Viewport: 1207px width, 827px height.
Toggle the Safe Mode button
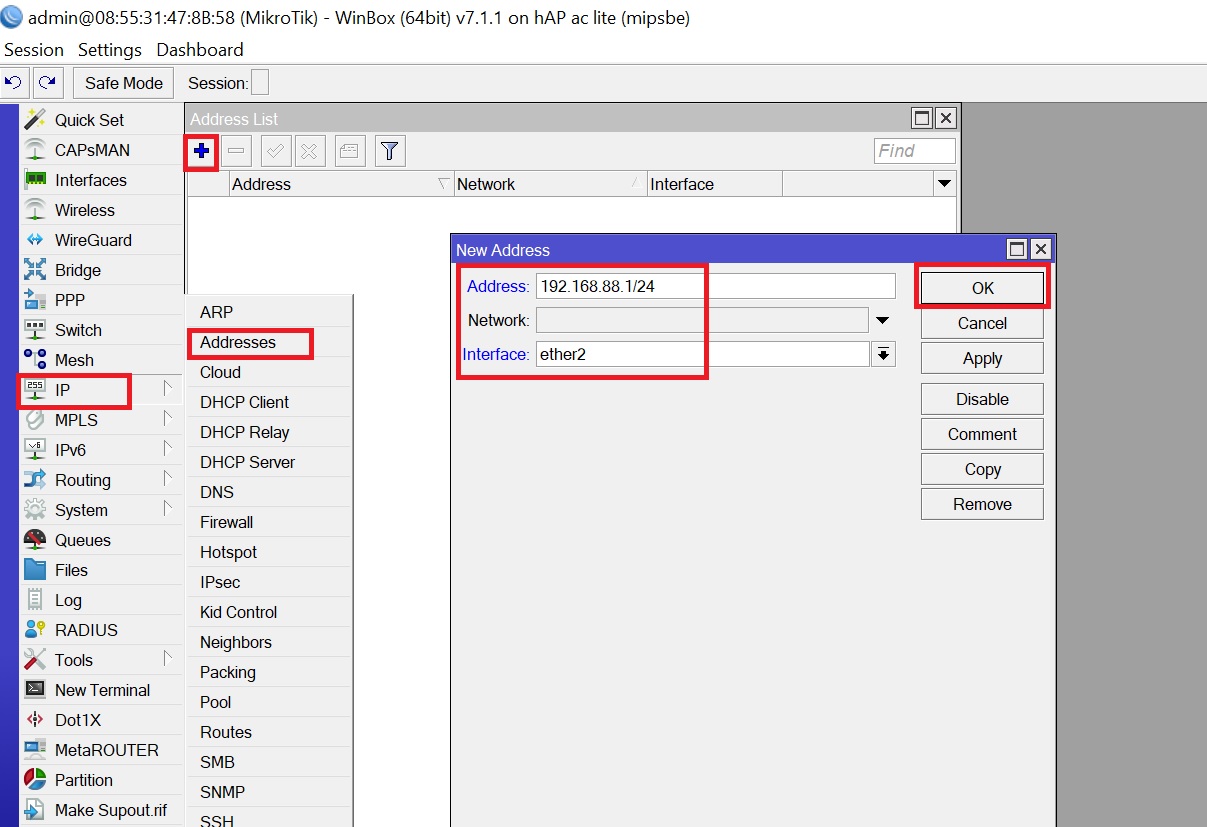(124, 83)
